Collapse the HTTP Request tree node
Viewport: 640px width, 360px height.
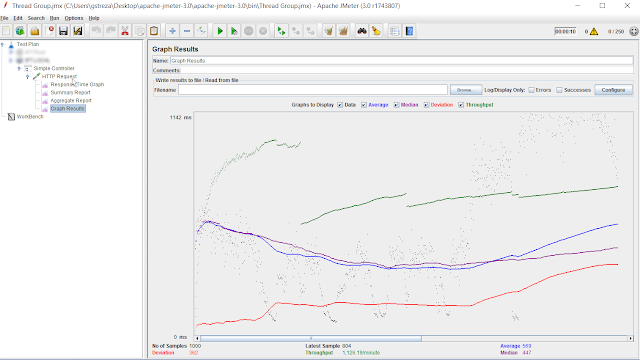pos(28,76)
